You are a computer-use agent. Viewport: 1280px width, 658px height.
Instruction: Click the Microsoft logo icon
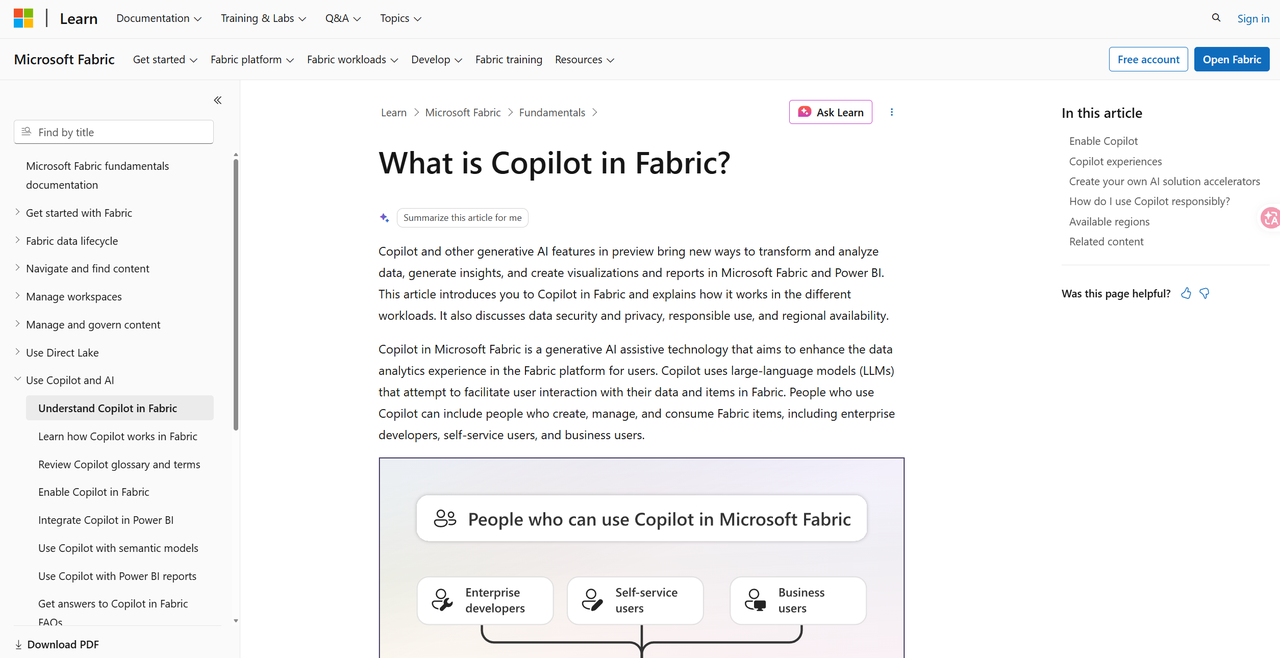23,18
